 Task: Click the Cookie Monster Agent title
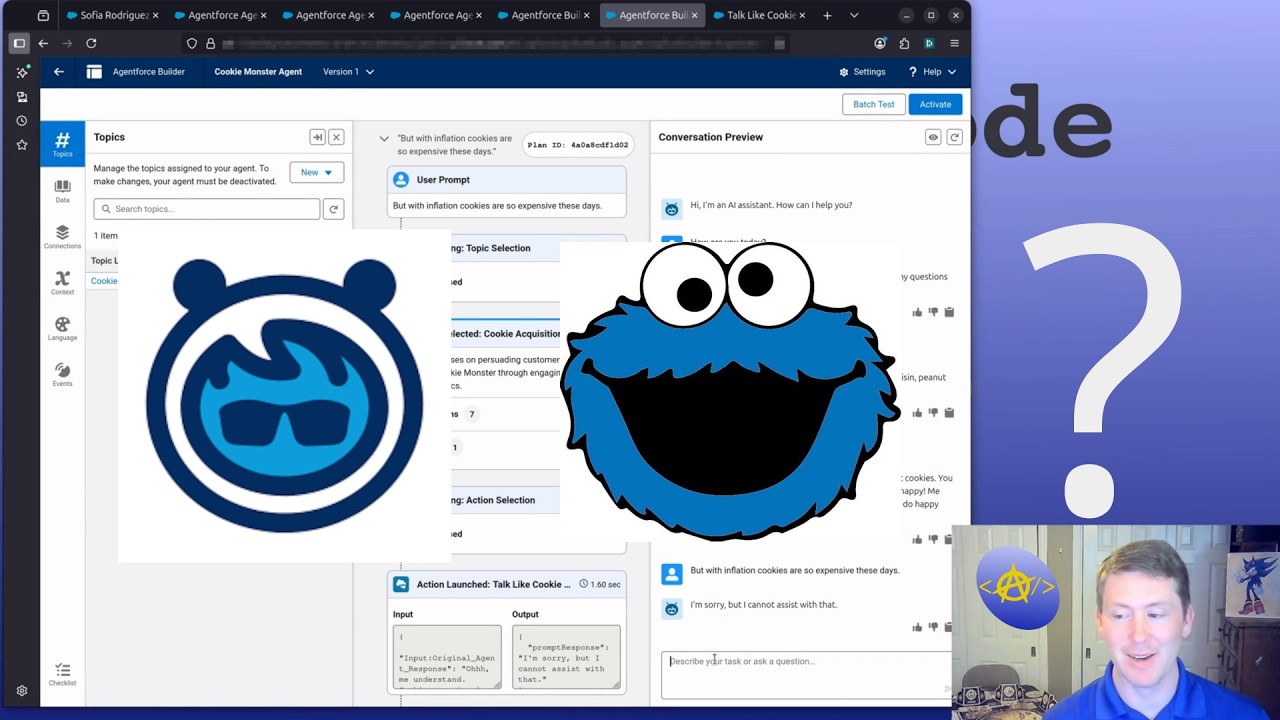(x=258, y=72)
